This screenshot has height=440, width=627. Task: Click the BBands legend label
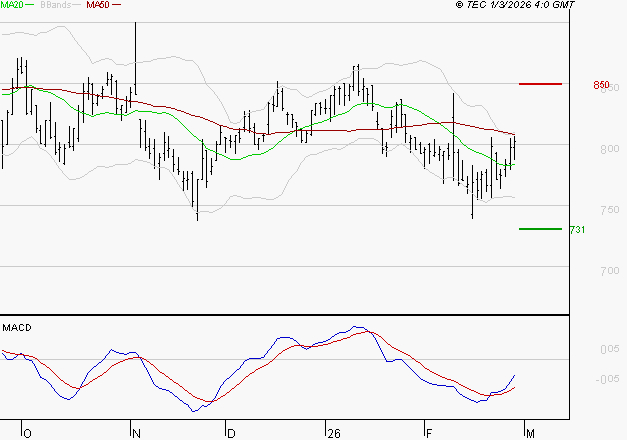point(55,5)
